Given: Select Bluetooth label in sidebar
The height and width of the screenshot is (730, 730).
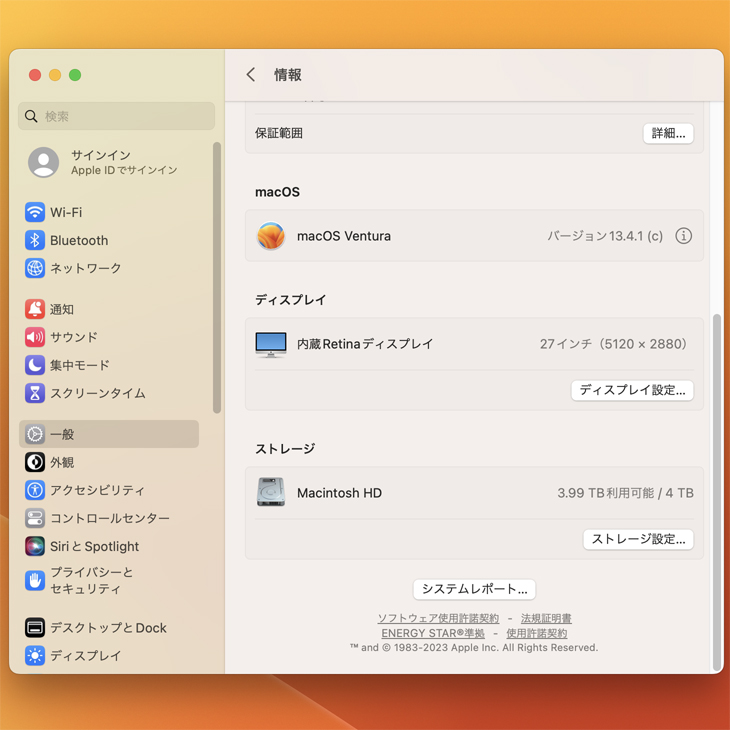Looking at the screenshot, I should 79,240.
